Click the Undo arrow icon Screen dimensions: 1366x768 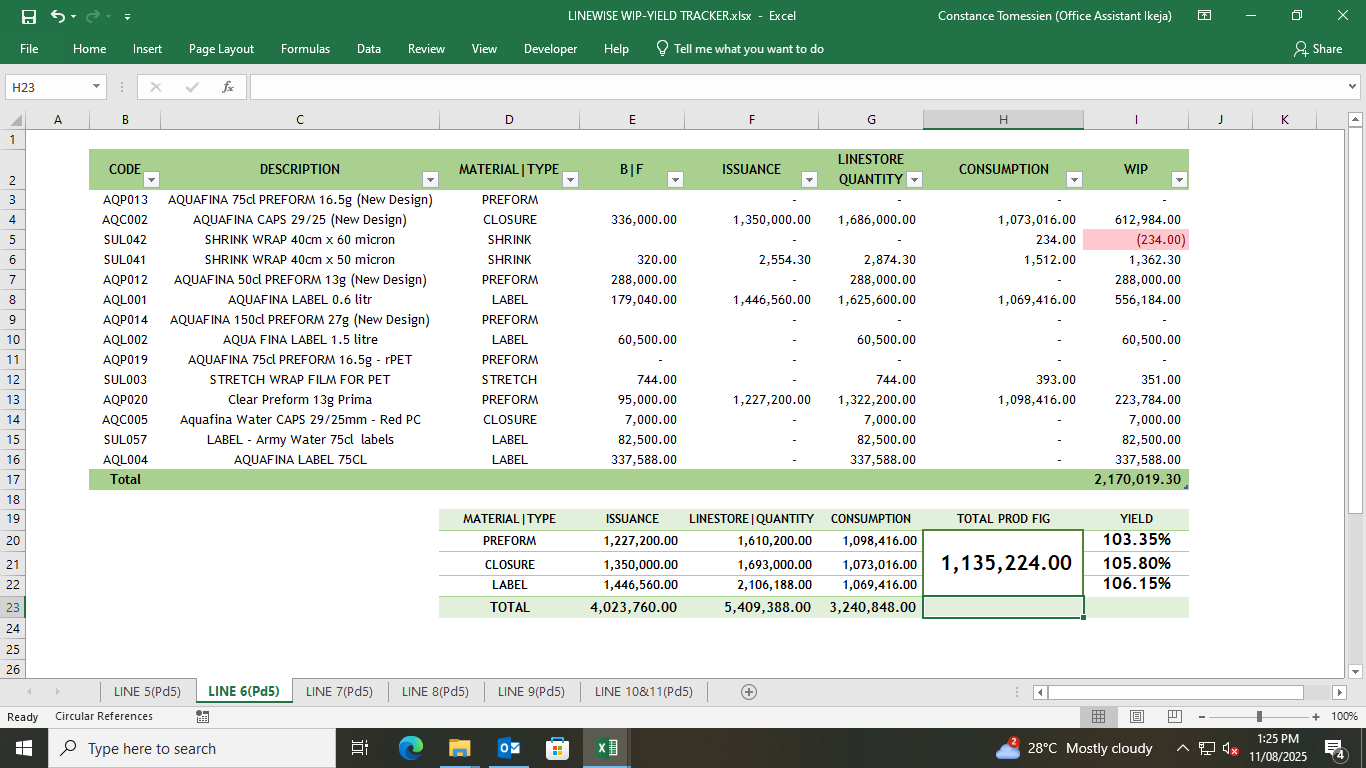57,16
